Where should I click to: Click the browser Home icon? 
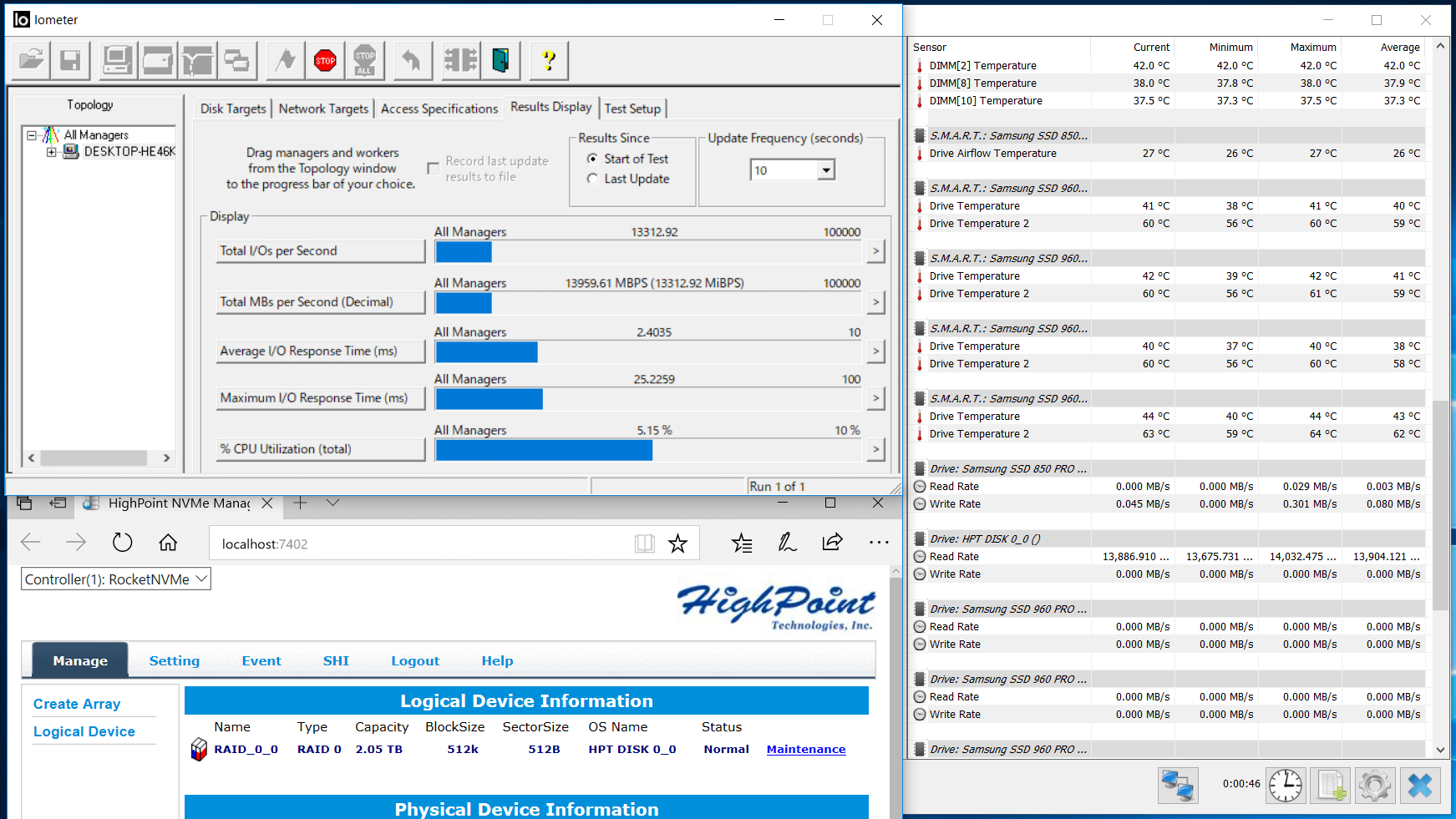[168, 543]
